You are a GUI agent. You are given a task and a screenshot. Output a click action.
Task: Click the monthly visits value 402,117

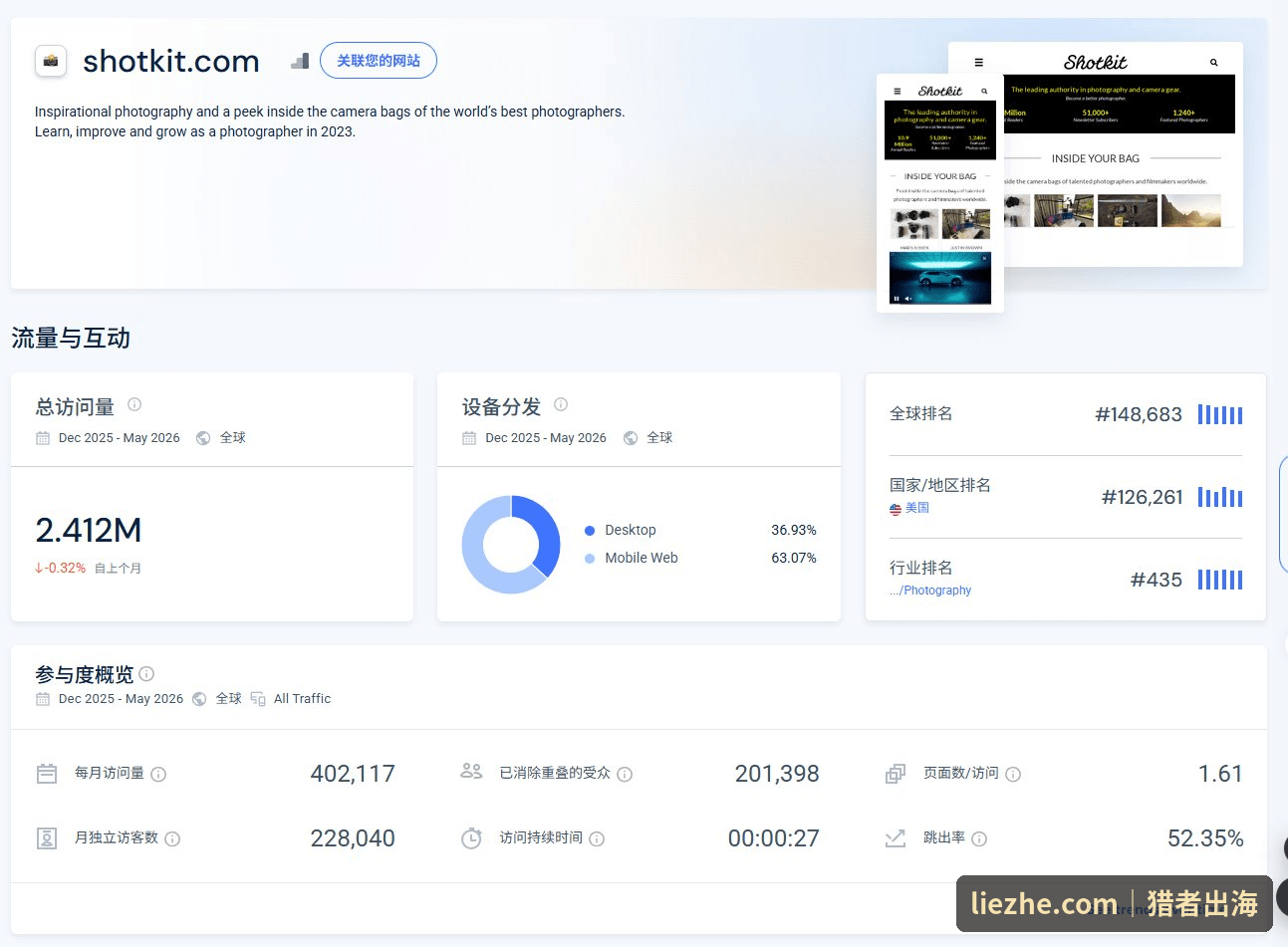353,774
